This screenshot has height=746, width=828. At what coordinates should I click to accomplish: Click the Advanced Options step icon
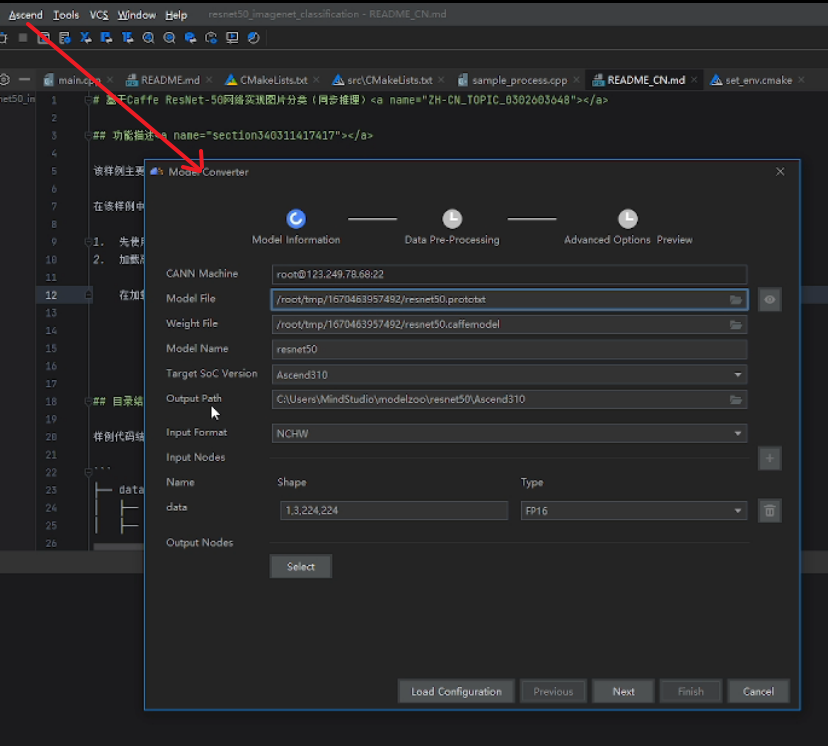628,219
